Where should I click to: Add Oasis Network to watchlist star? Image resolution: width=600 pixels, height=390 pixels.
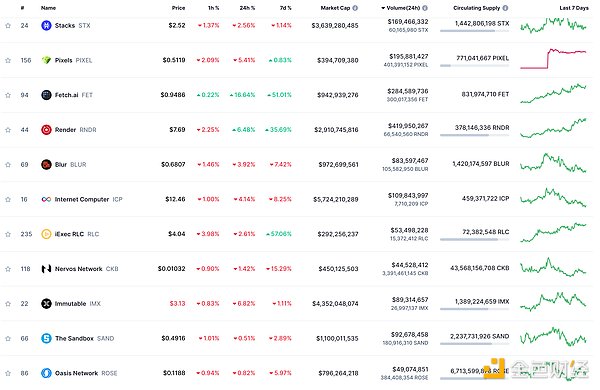[x=8, y=373]
